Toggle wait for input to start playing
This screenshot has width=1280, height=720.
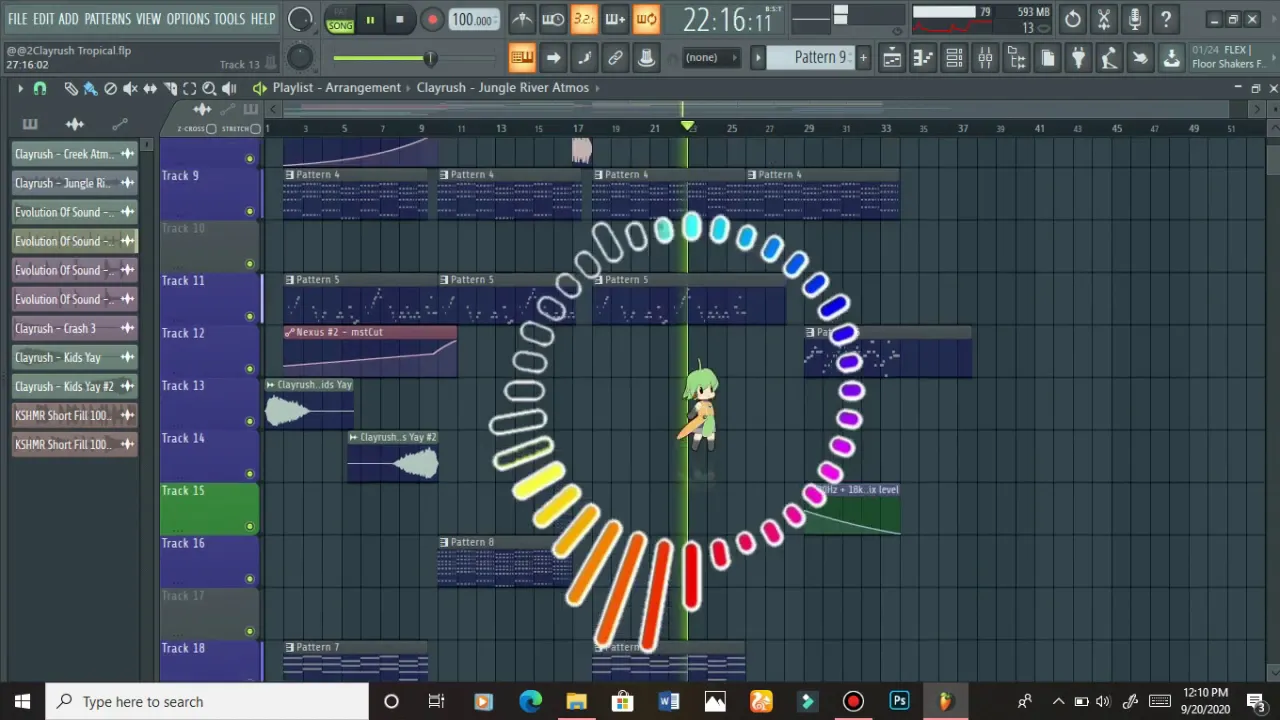tap(553, 19)
